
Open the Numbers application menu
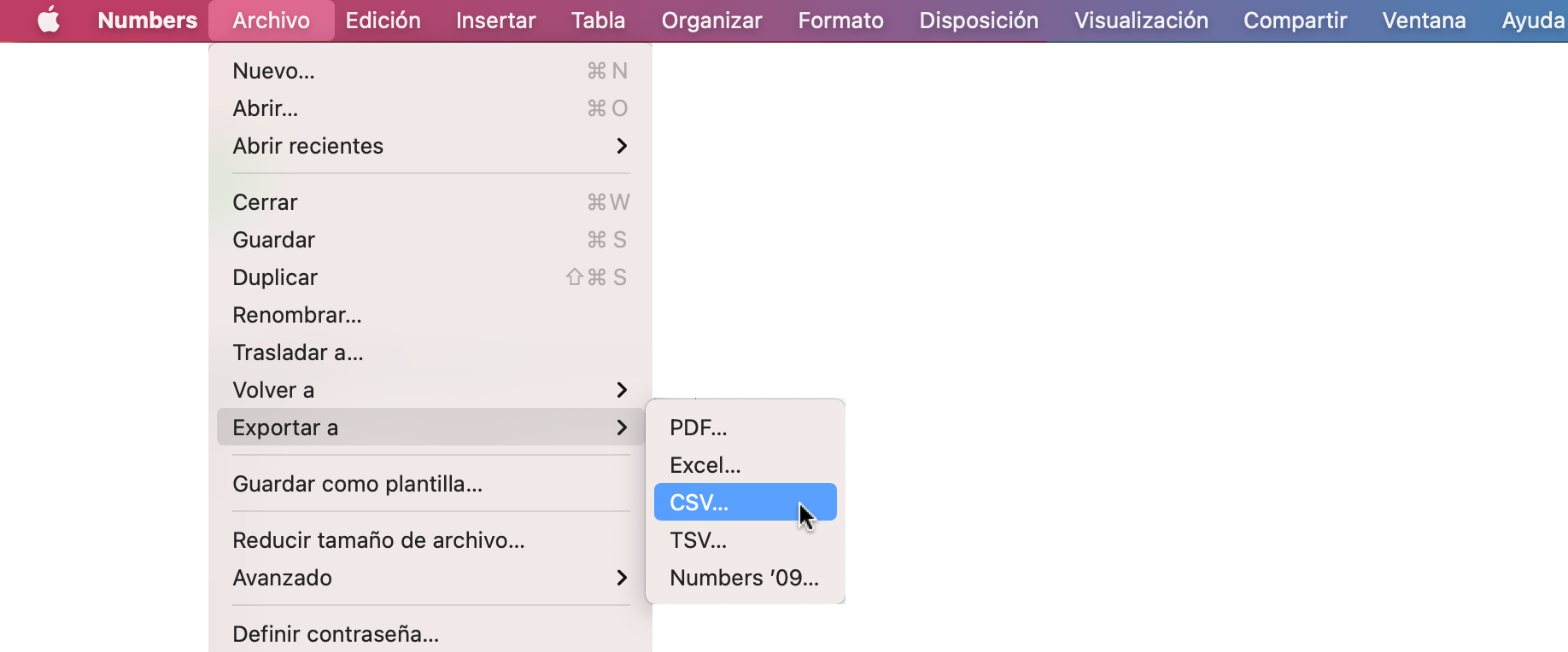coord(146,20)
